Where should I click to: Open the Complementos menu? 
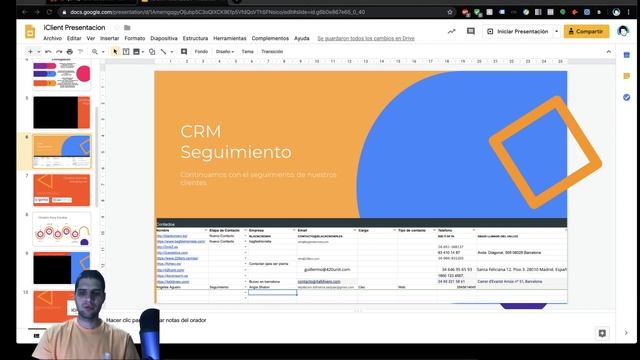click(270, 38)
